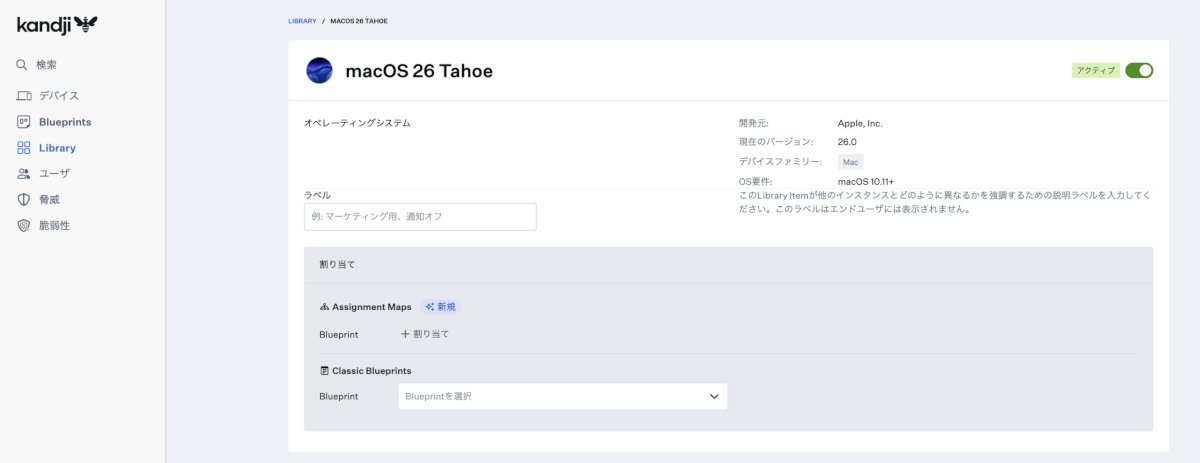The width and height of the screenshot is (1200, 463).
Task: Click the 現在のバージョン label
Action: pos(776,142)
